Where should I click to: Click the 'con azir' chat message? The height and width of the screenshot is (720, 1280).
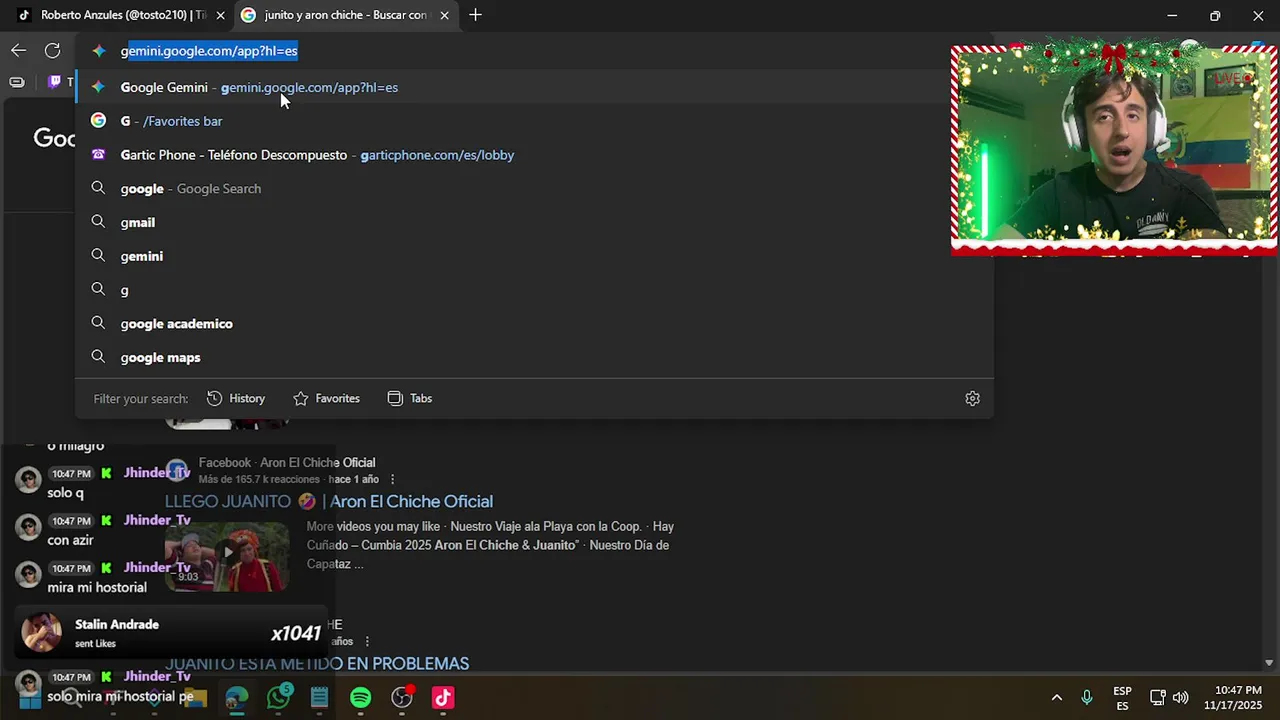(70, 540)
